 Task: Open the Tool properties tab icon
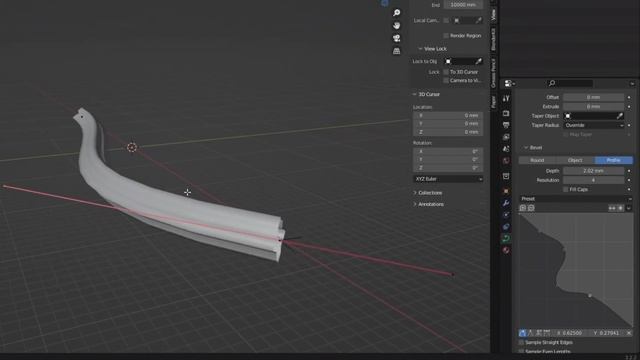[x=506, y=98]
